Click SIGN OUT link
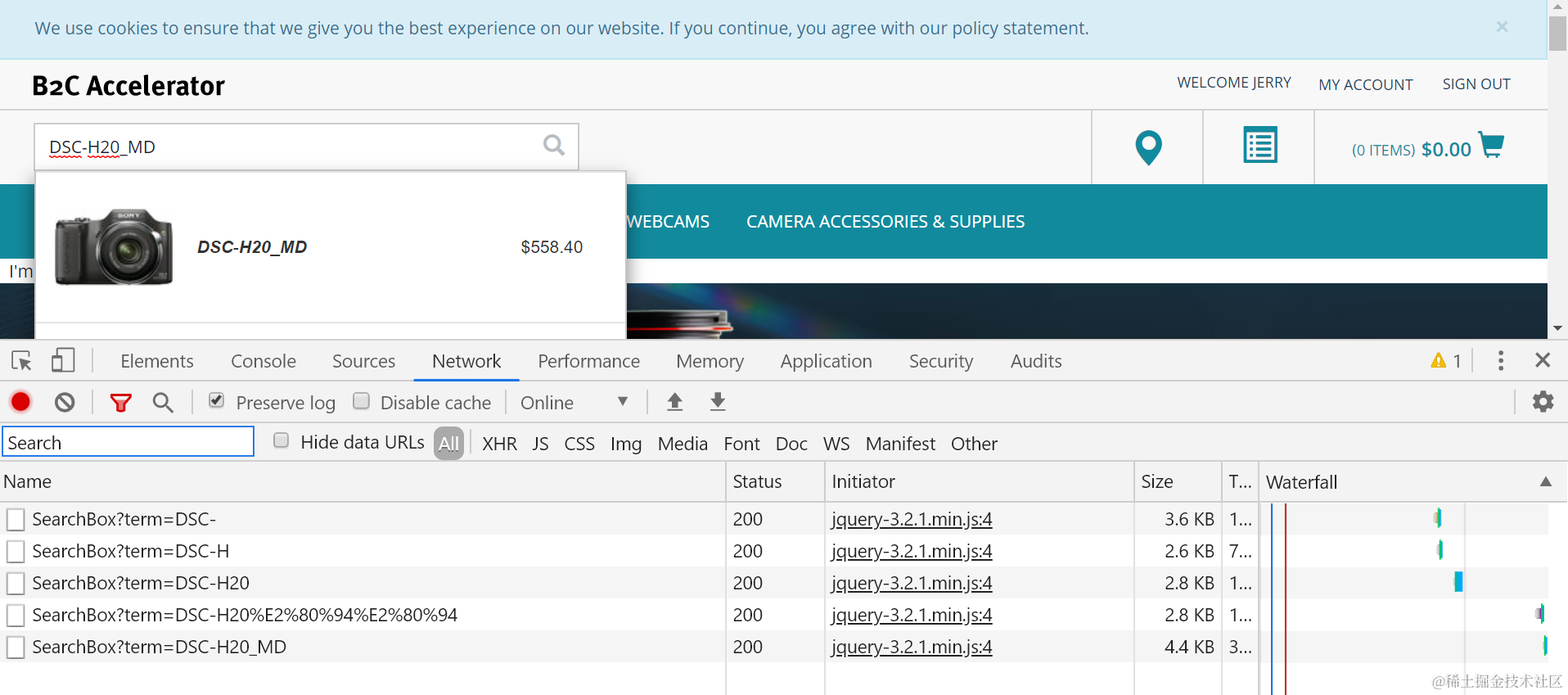The image size is (1568, 695). (x=1476, y=83)
